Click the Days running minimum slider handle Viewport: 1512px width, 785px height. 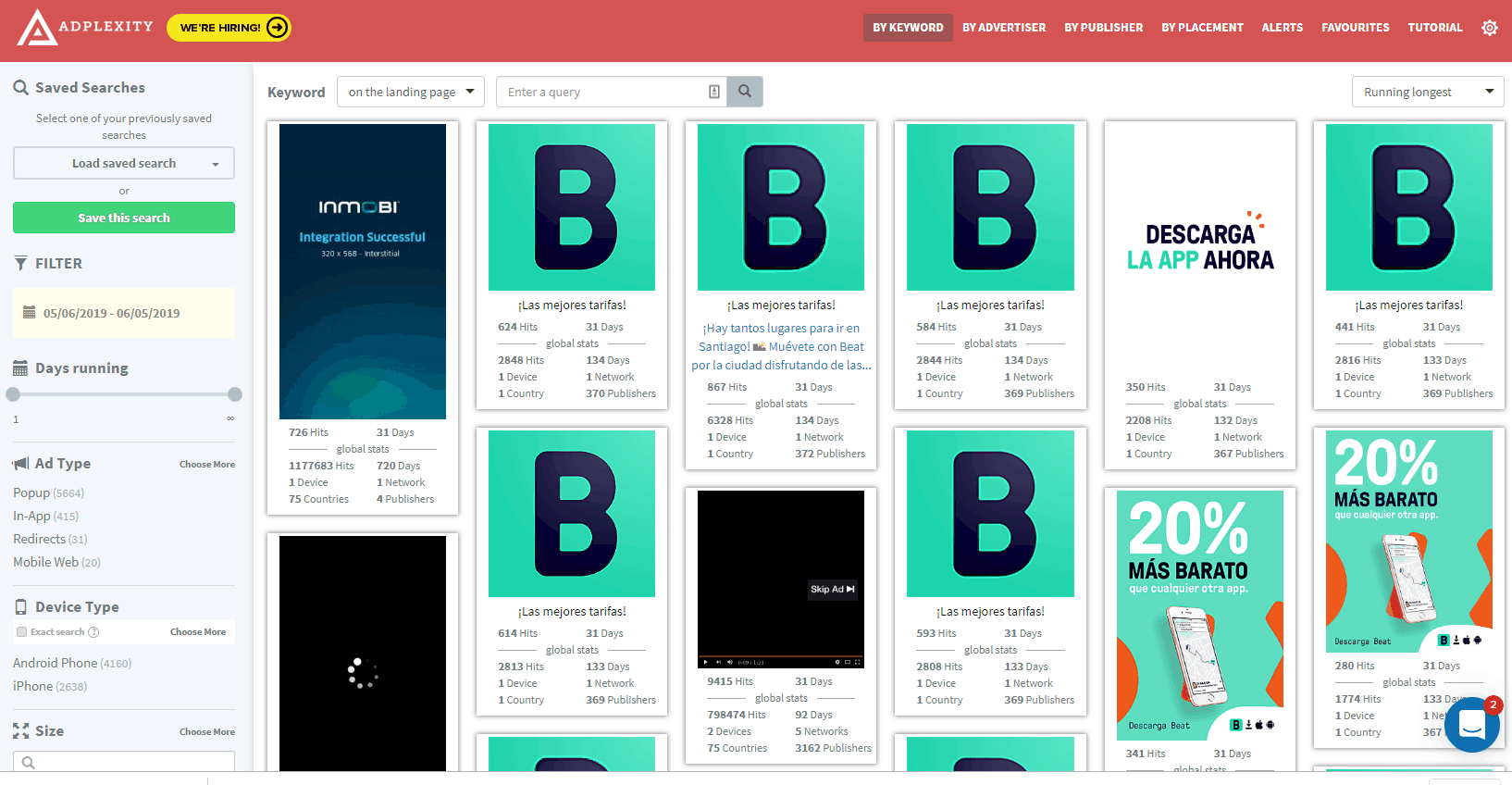13,394
